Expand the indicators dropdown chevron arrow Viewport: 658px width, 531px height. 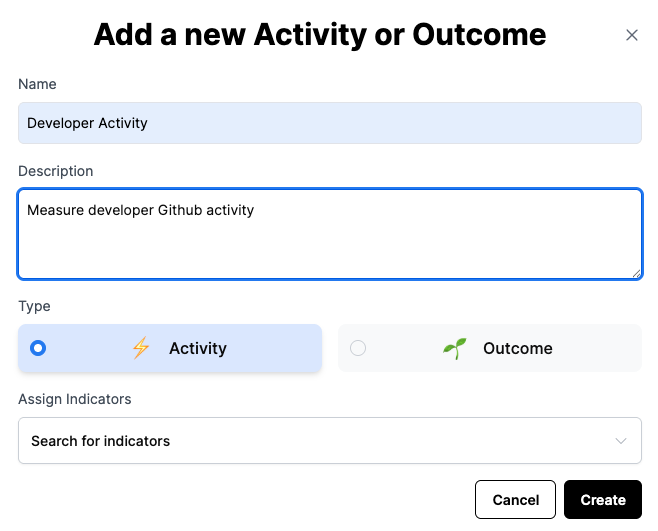621,441
